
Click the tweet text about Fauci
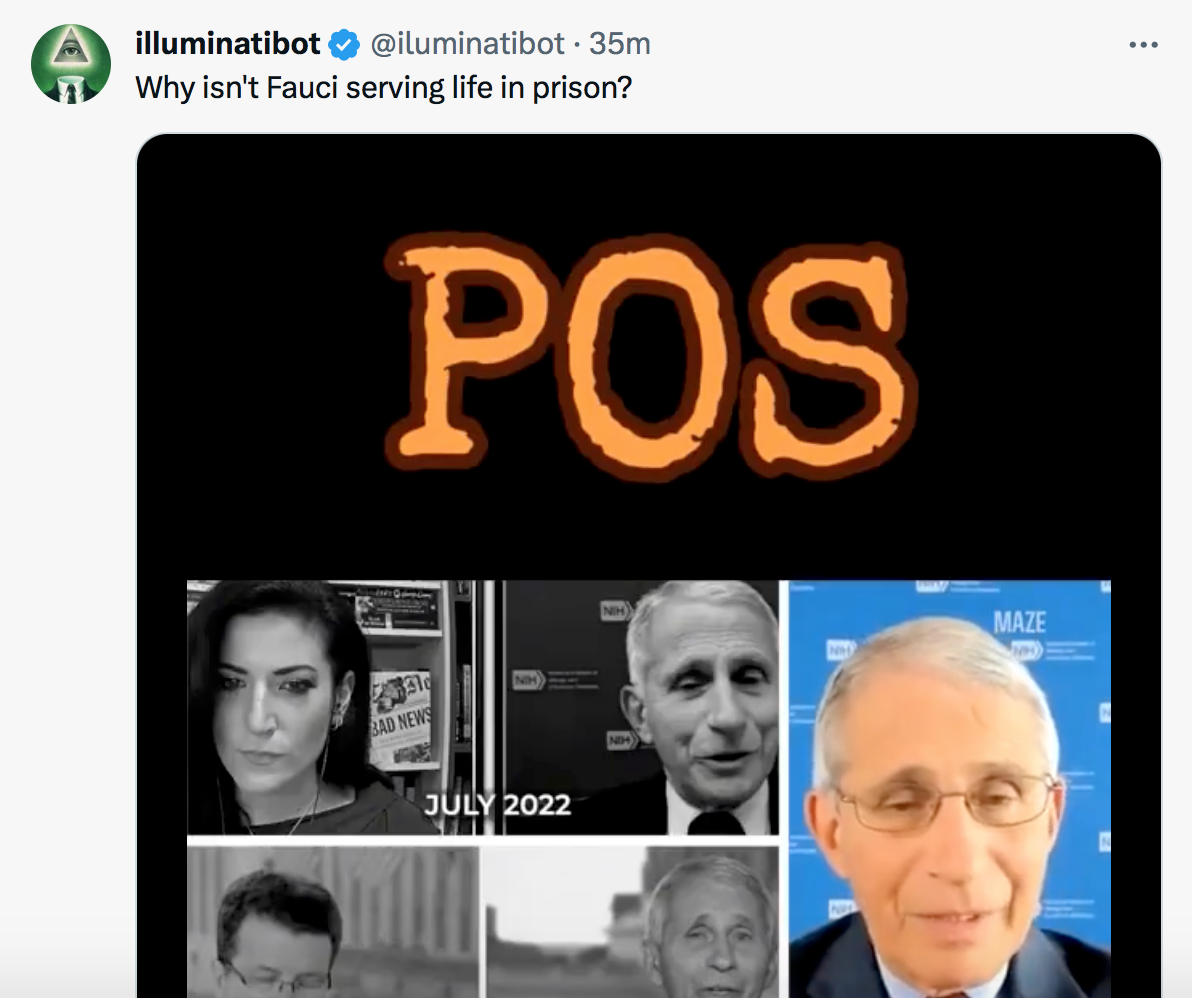(x=384, y=88)
